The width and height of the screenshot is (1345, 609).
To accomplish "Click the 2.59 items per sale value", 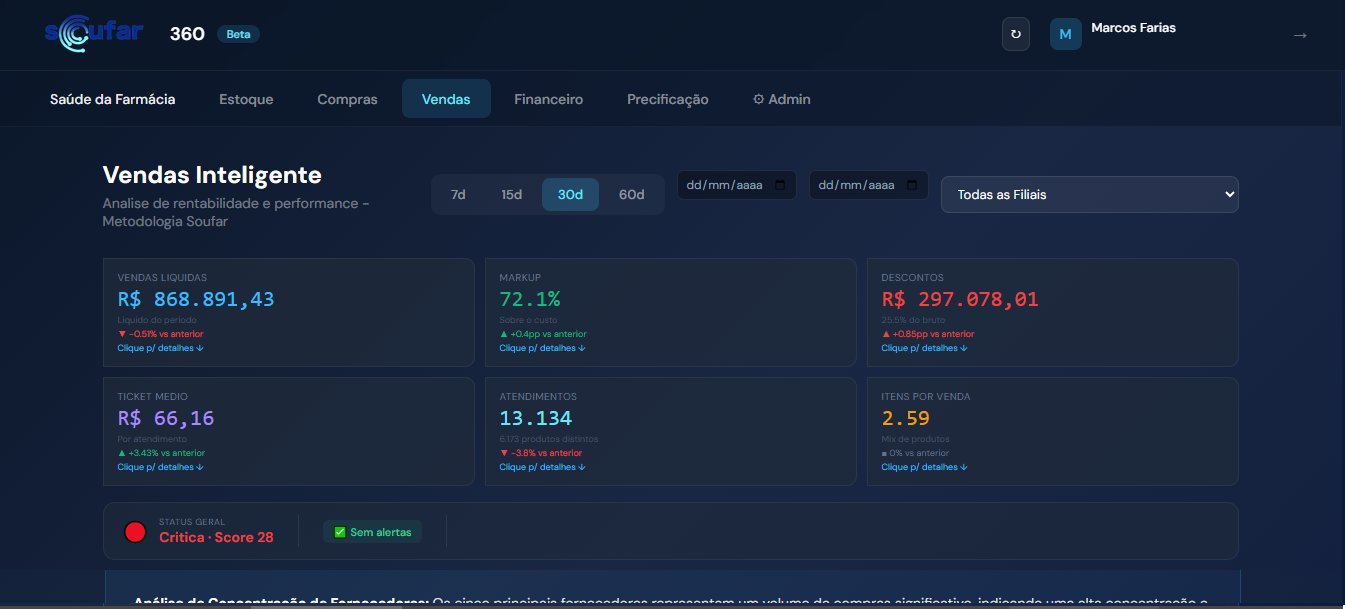I will [906, 418].
